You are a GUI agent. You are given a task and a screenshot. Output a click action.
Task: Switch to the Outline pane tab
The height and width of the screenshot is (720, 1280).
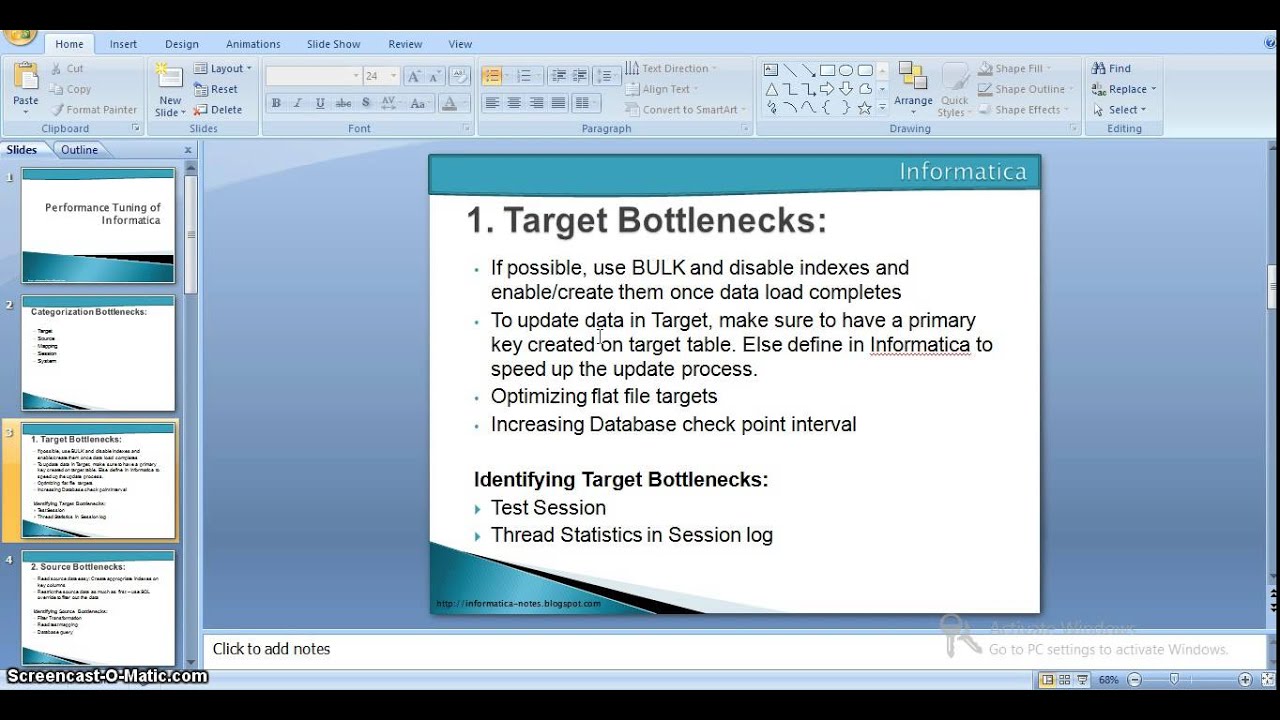(79, 150)
